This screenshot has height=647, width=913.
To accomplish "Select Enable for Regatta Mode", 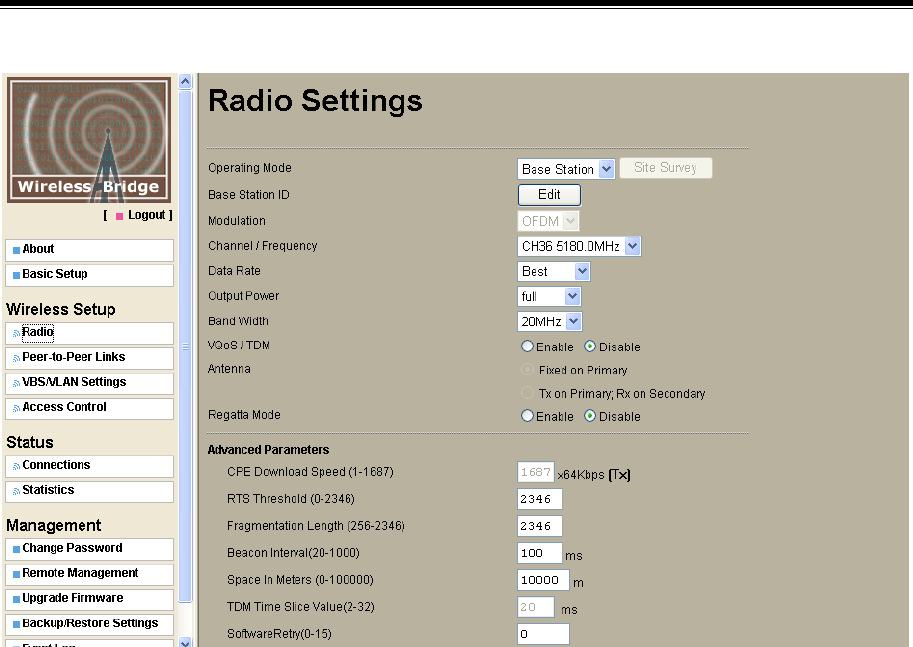I will [x=527, y=416].
